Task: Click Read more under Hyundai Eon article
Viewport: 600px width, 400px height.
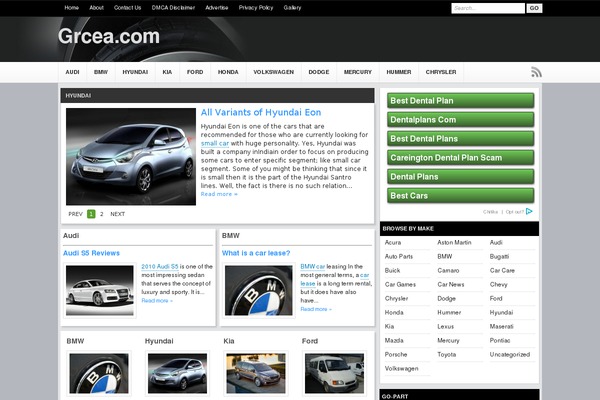Action: pyautogui.click(x=219, y=194)
